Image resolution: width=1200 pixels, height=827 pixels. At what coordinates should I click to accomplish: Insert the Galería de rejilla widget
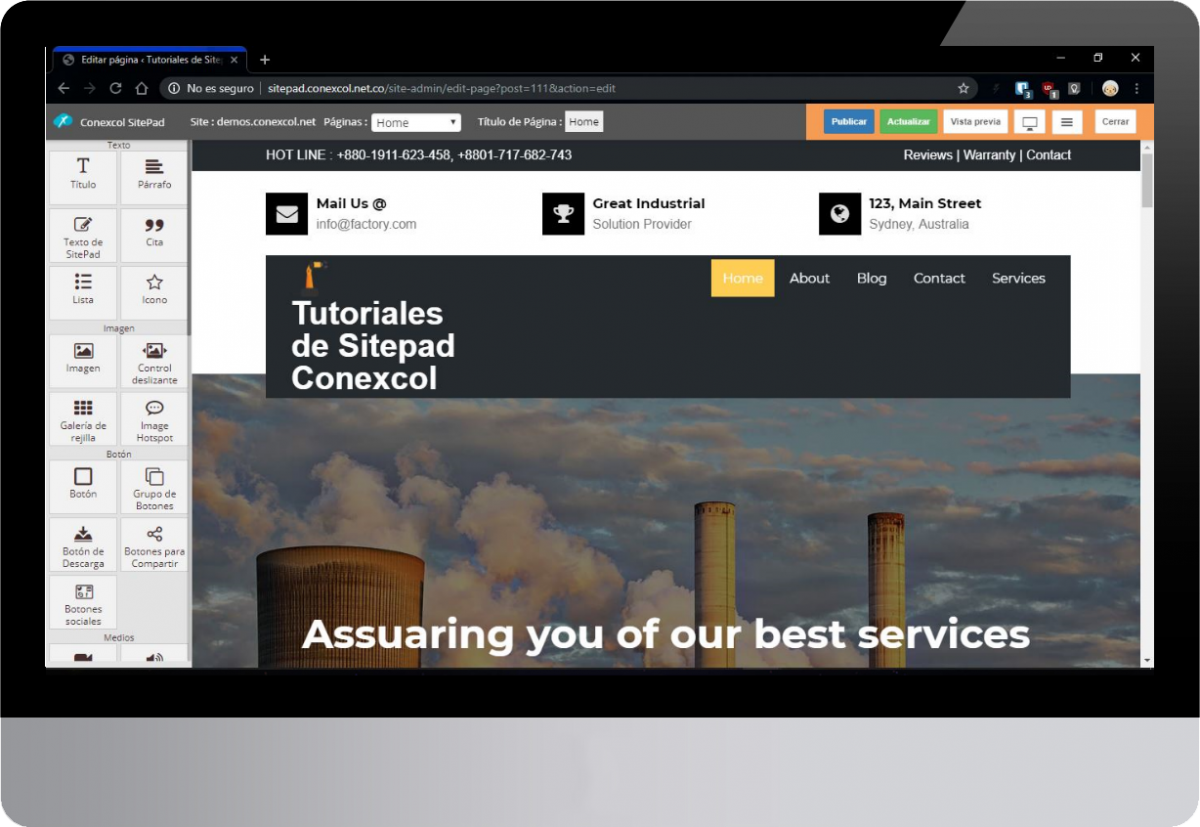(x=82, y=418)
